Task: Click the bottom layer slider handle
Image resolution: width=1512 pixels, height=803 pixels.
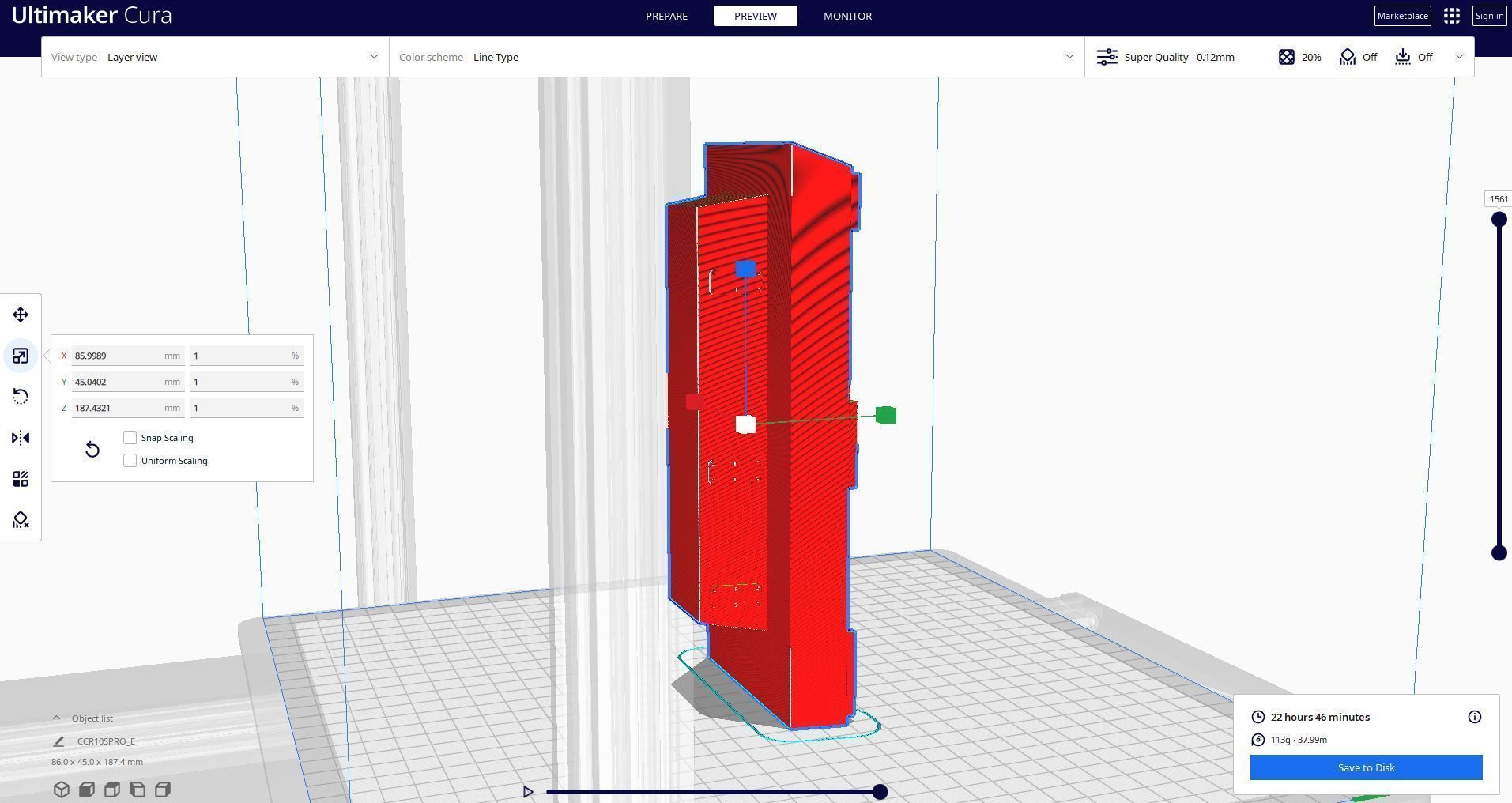Action: [1499, 553]
